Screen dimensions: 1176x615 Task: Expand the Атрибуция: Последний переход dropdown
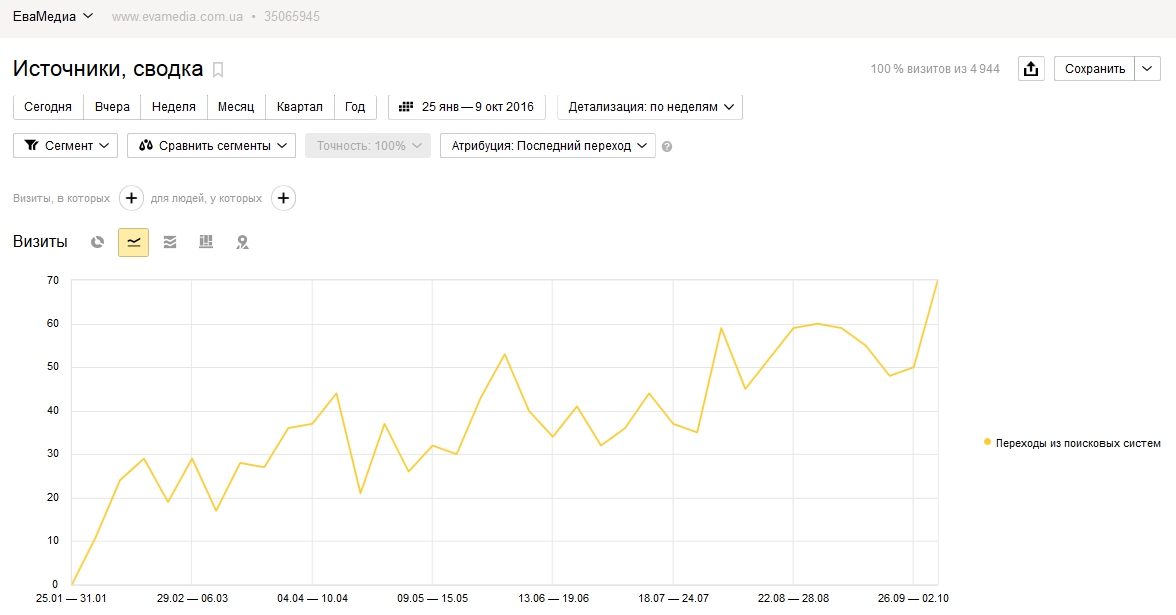click(x=547, y=146)
